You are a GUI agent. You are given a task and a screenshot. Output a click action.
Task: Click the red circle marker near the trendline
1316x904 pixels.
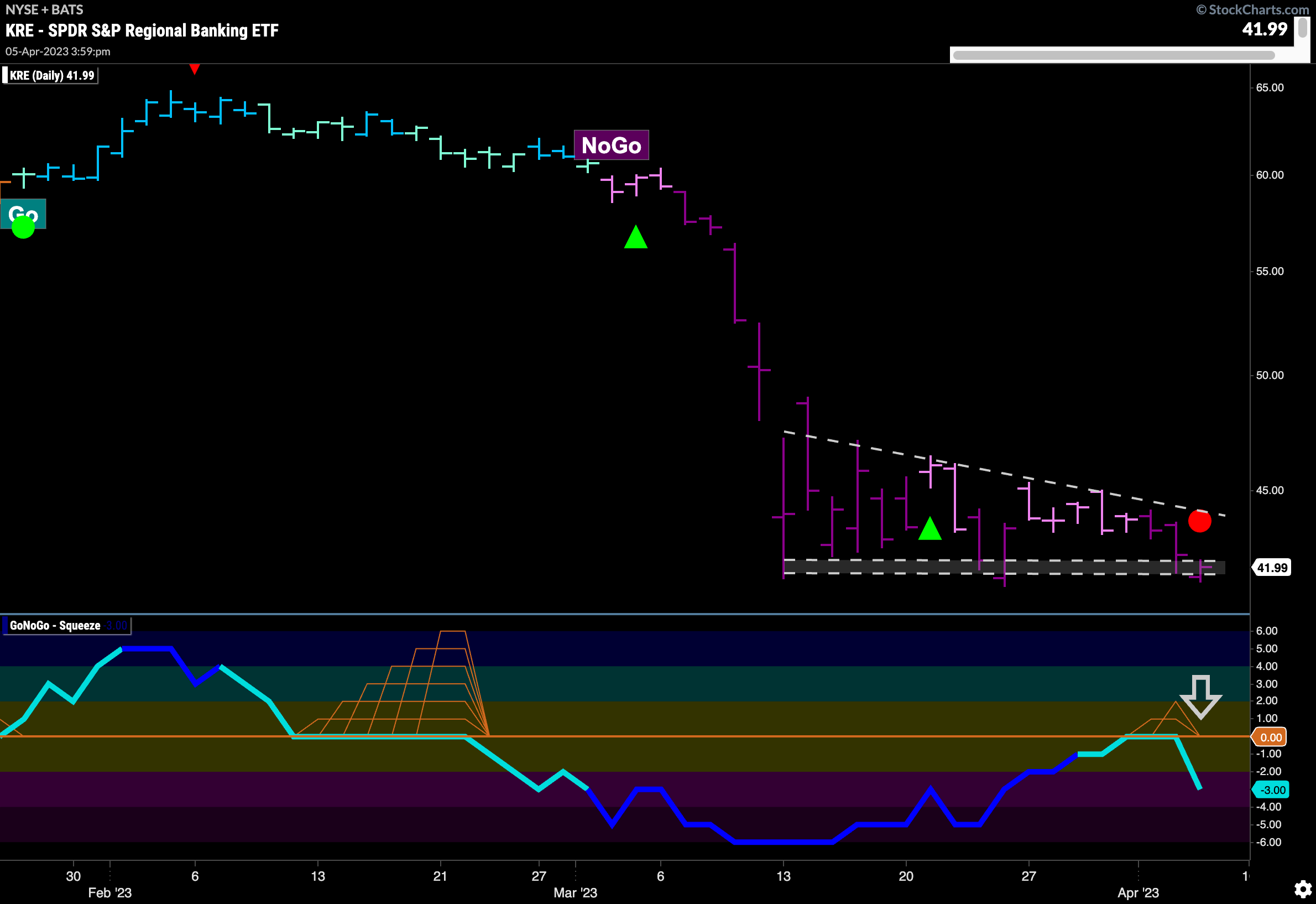(1199, 521)
